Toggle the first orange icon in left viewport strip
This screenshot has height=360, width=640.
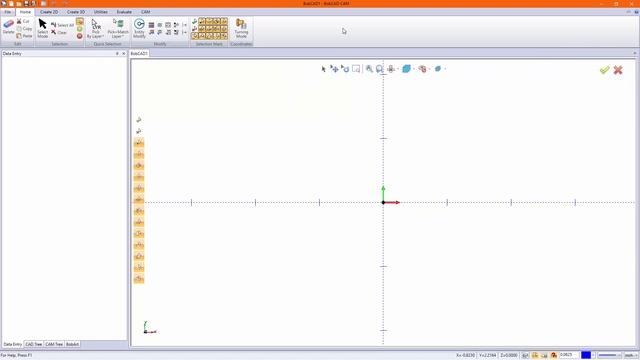pyautogui.click(x=139, y=143)
